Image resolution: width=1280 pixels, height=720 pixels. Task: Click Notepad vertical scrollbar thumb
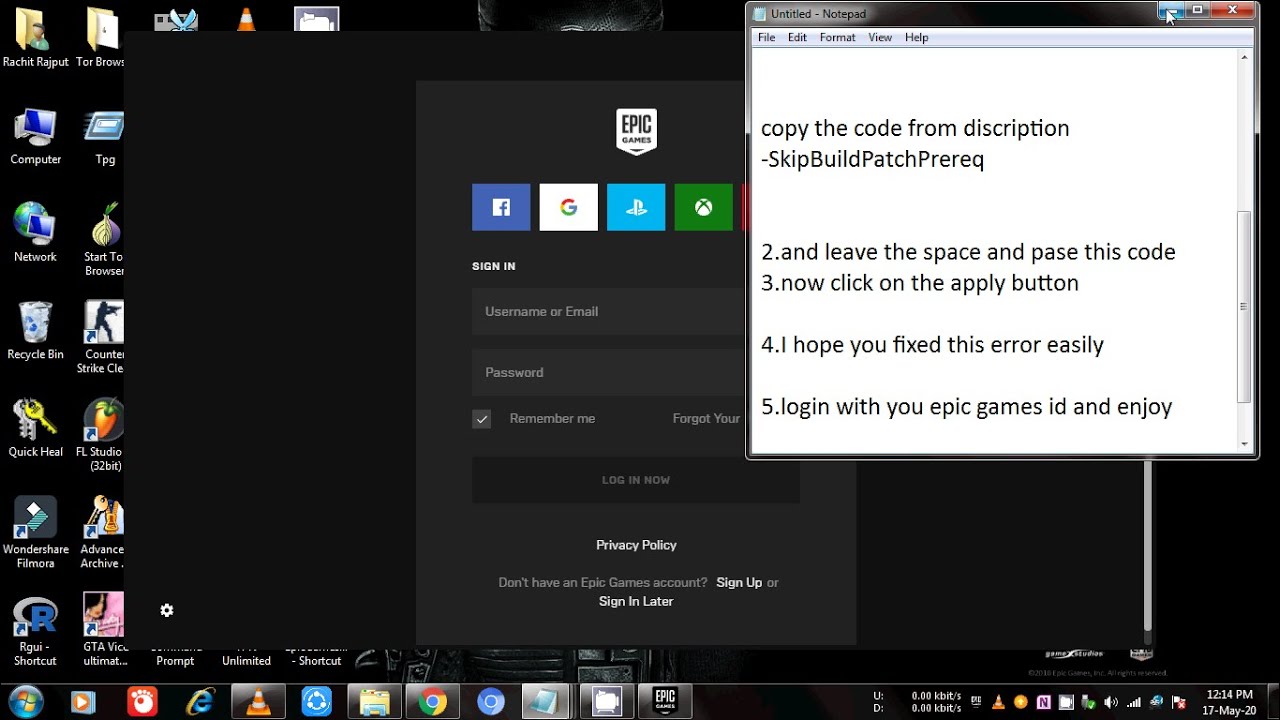click(x=1244, y=307)
